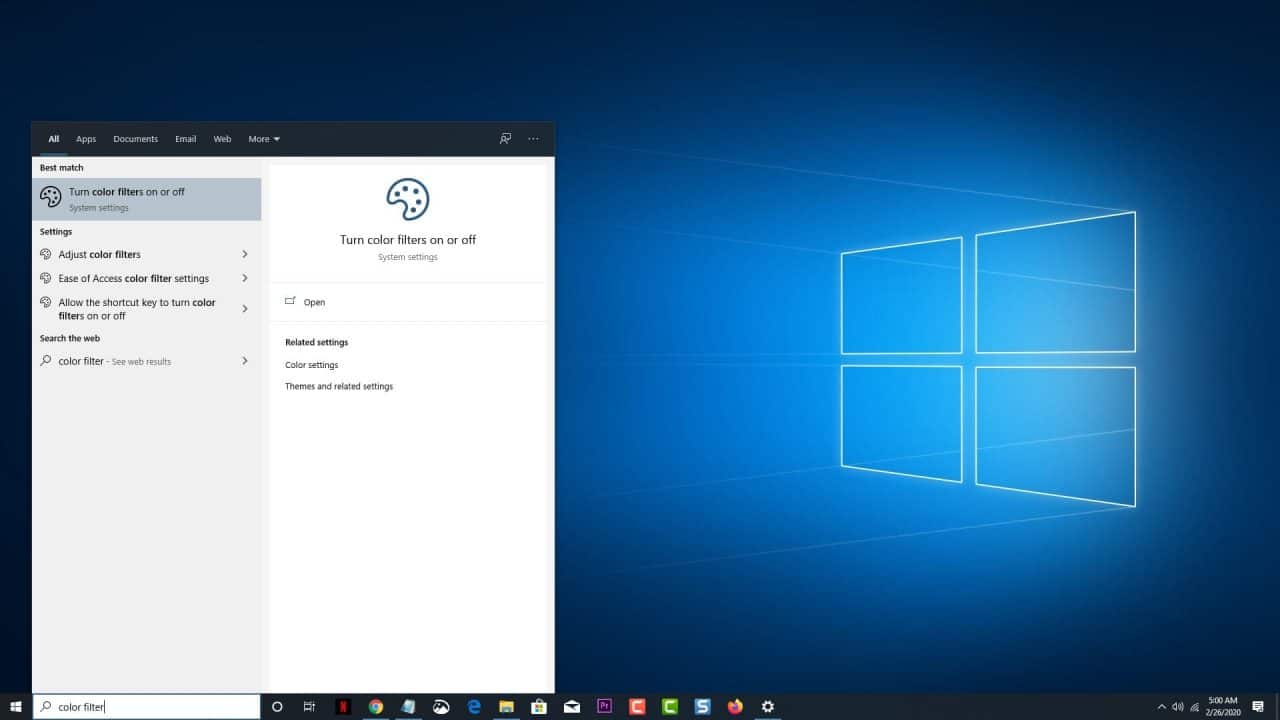Switch to the Web search tab
The height and width of the screenshot is (720, 1280).
coord(222,139)
